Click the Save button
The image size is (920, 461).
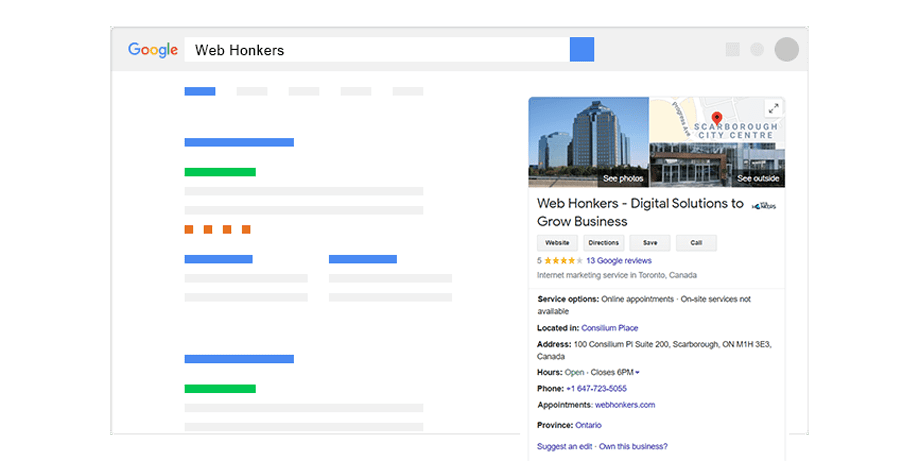pos(650,243)
